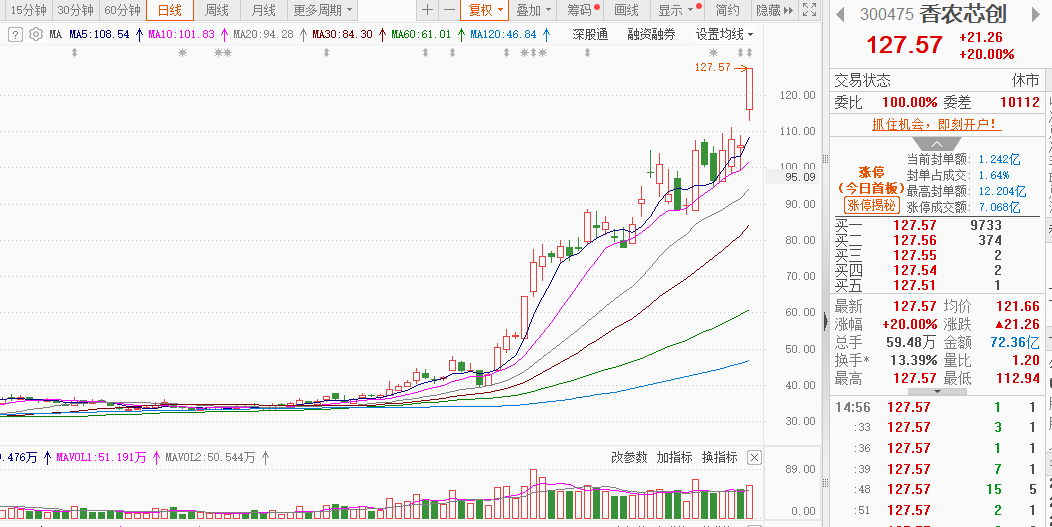The height and width of the screenshot is (527, 1052).
Task: Click the minus zoom-out chart icon
Action: click(x=449, y=10)
